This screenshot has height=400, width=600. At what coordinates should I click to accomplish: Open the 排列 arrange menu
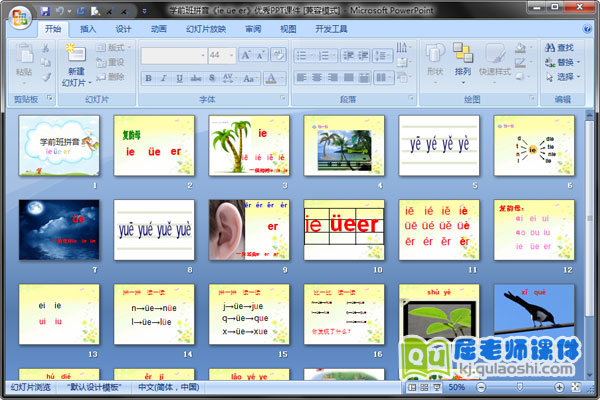[x=463, y=61]
